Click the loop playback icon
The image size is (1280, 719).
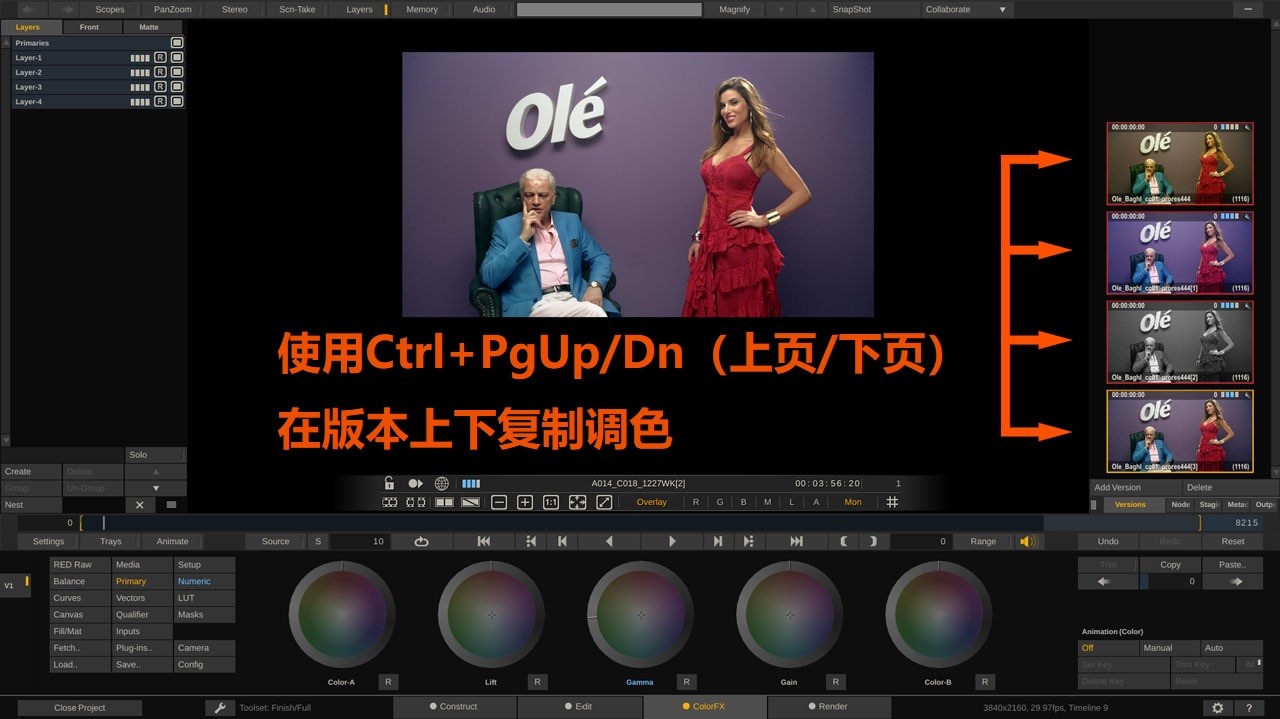[422, 541]
